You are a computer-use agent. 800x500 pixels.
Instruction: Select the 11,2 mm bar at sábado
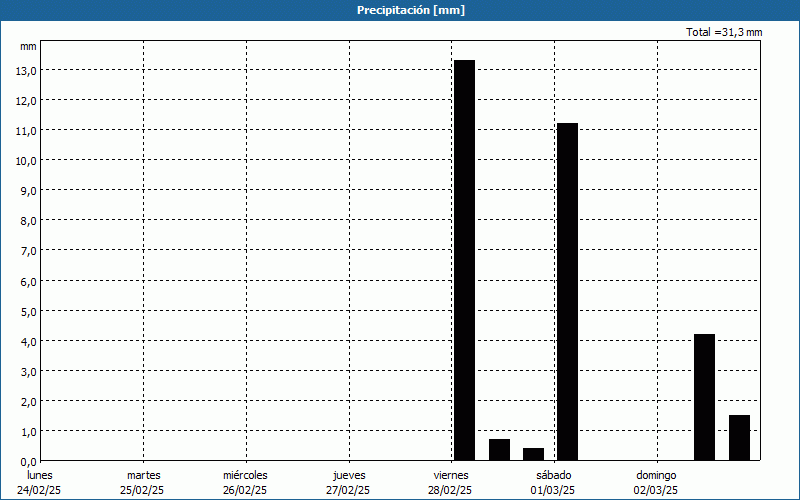tap(567, 291)
